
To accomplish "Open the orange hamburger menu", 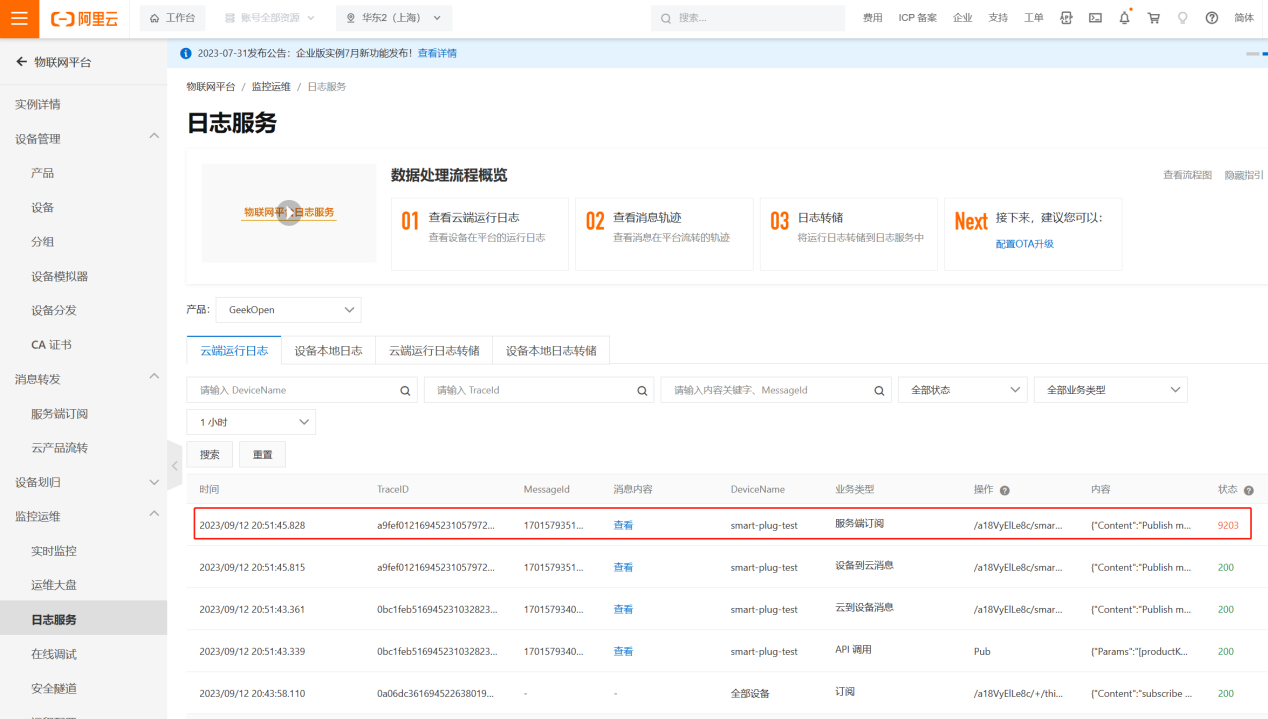I will tap(19, 18).
